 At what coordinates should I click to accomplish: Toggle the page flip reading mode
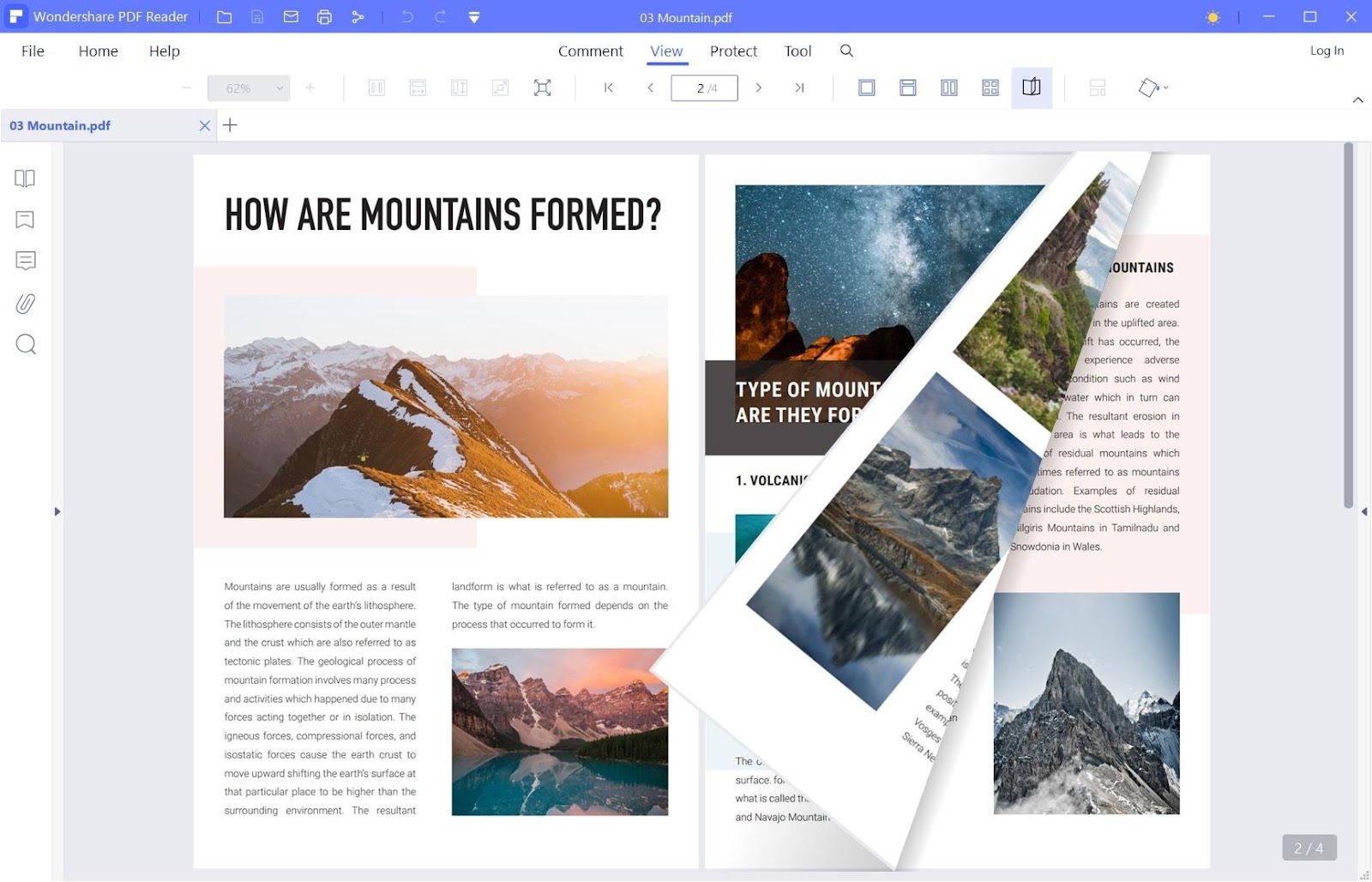click(x=1032, y=88)
